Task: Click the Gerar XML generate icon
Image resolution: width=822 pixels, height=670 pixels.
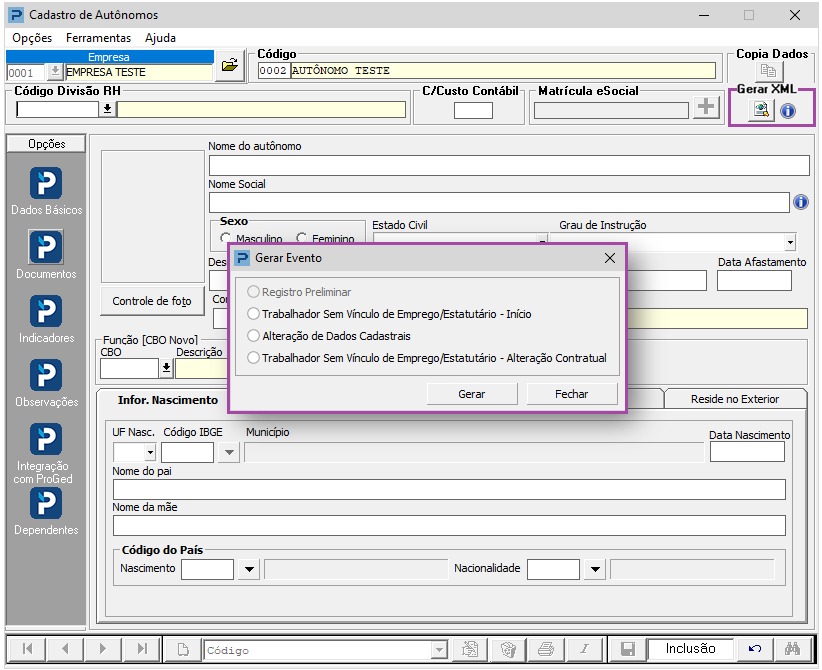Action: tap(761, 110)
